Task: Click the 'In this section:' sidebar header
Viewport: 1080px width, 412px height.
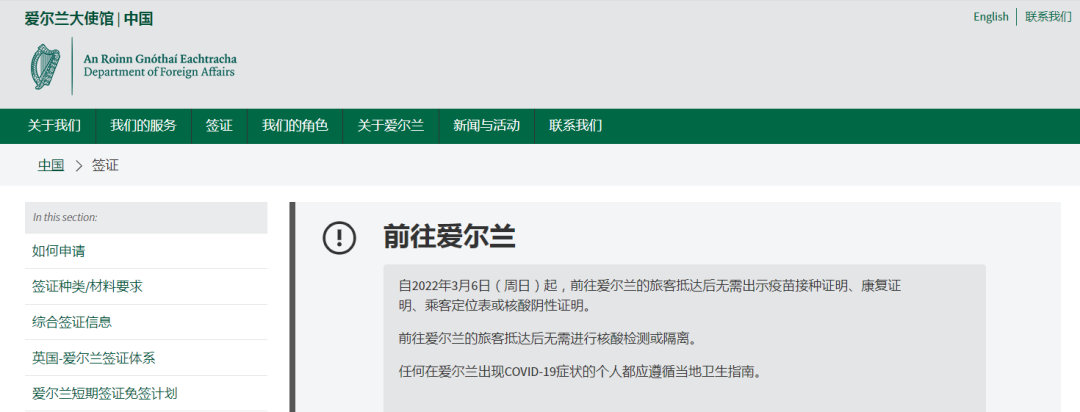Action: (x=146, y=217)
